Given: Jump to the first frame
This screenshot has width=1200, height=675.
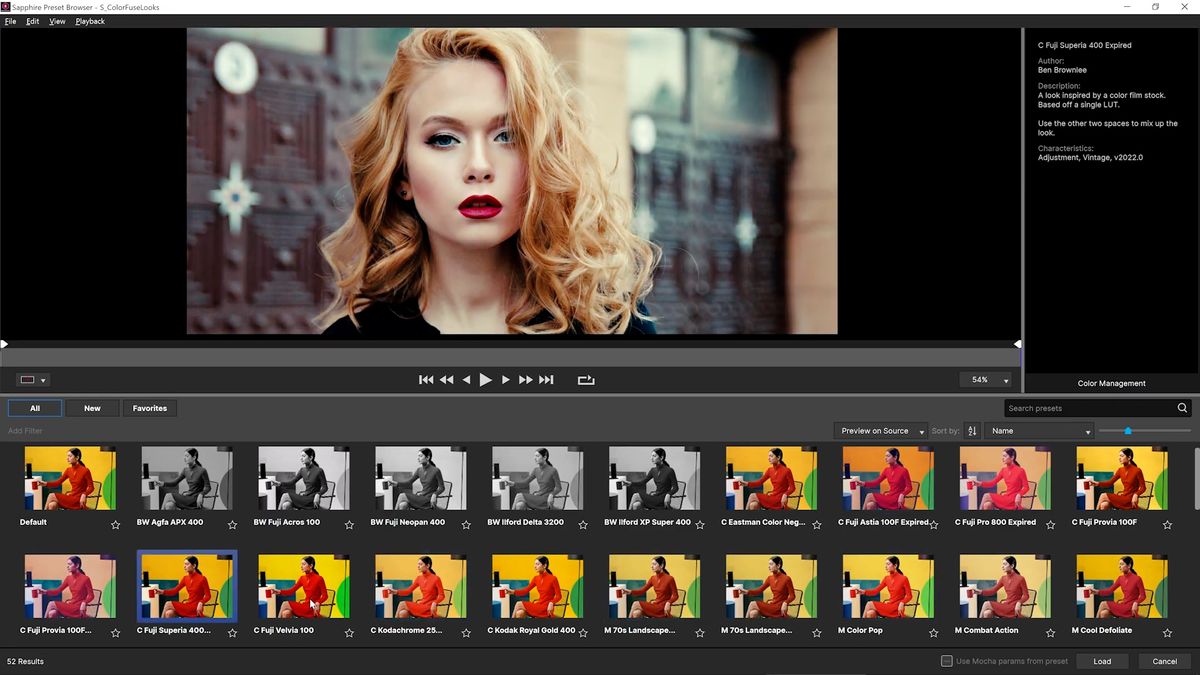Looking at the screenshot, I should (426, 380).
